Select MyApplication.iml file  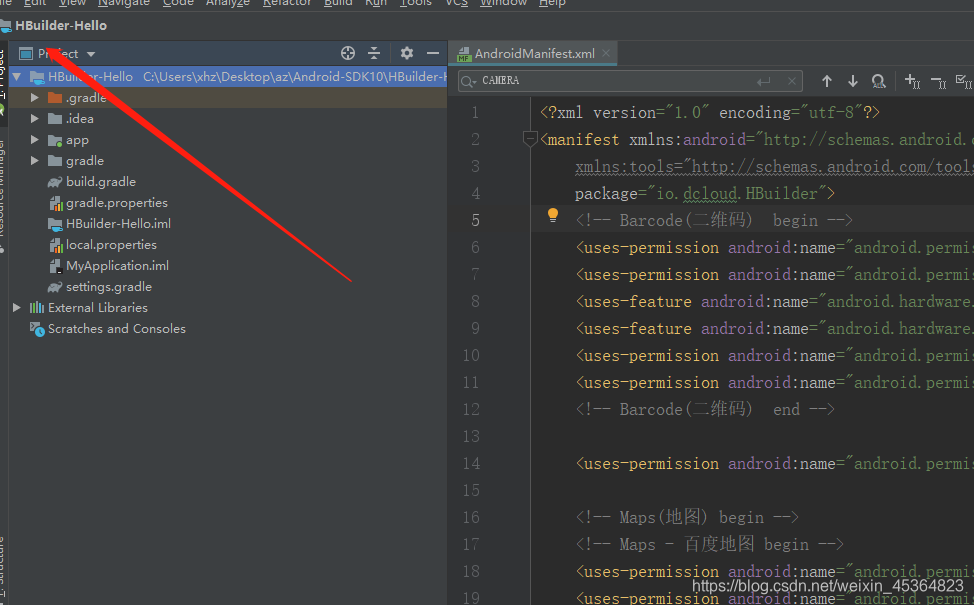[x=117, y=266]
